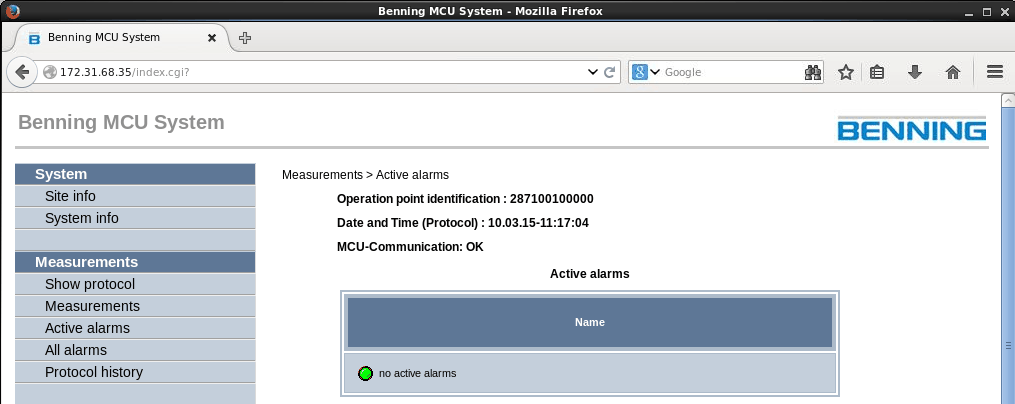
Task: Expand the URL history dropdown arrow
Action: pyautogui.click(x=591, y=72)
